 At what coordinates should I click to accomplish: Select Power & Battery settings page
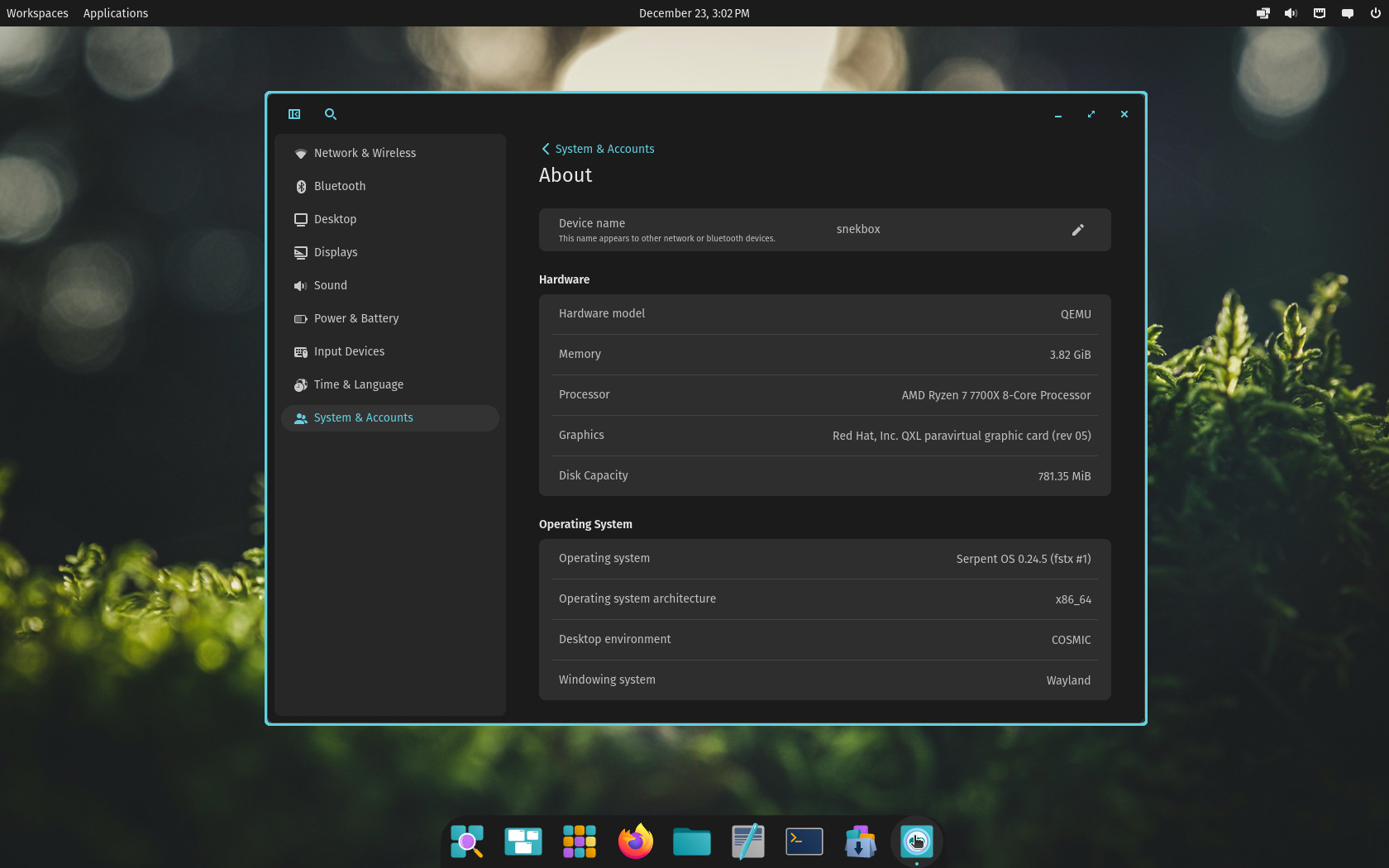(x=390, y=319)
